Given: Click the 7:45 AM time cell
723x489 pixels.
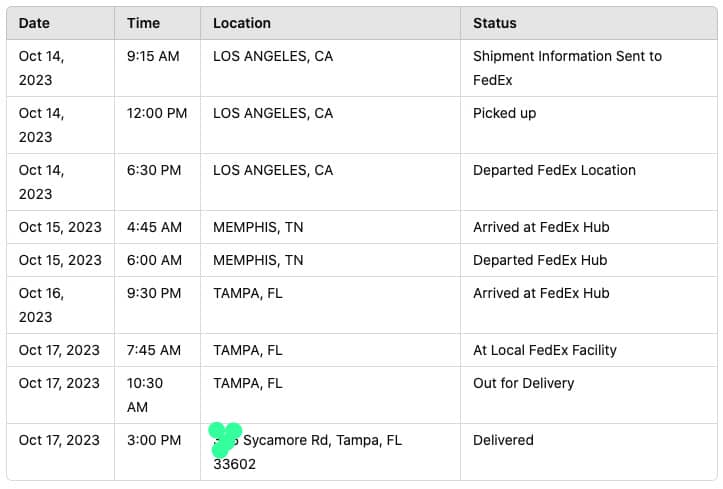Looking at the screenshot, I should pos(154,350).
